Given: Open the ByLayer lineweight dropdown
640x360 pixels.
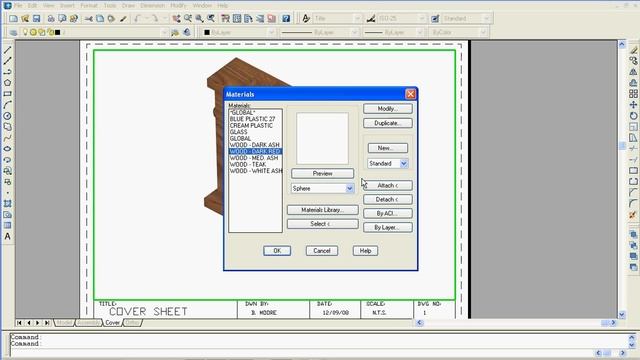Looking at the screenshot, I should pos(420,32).
